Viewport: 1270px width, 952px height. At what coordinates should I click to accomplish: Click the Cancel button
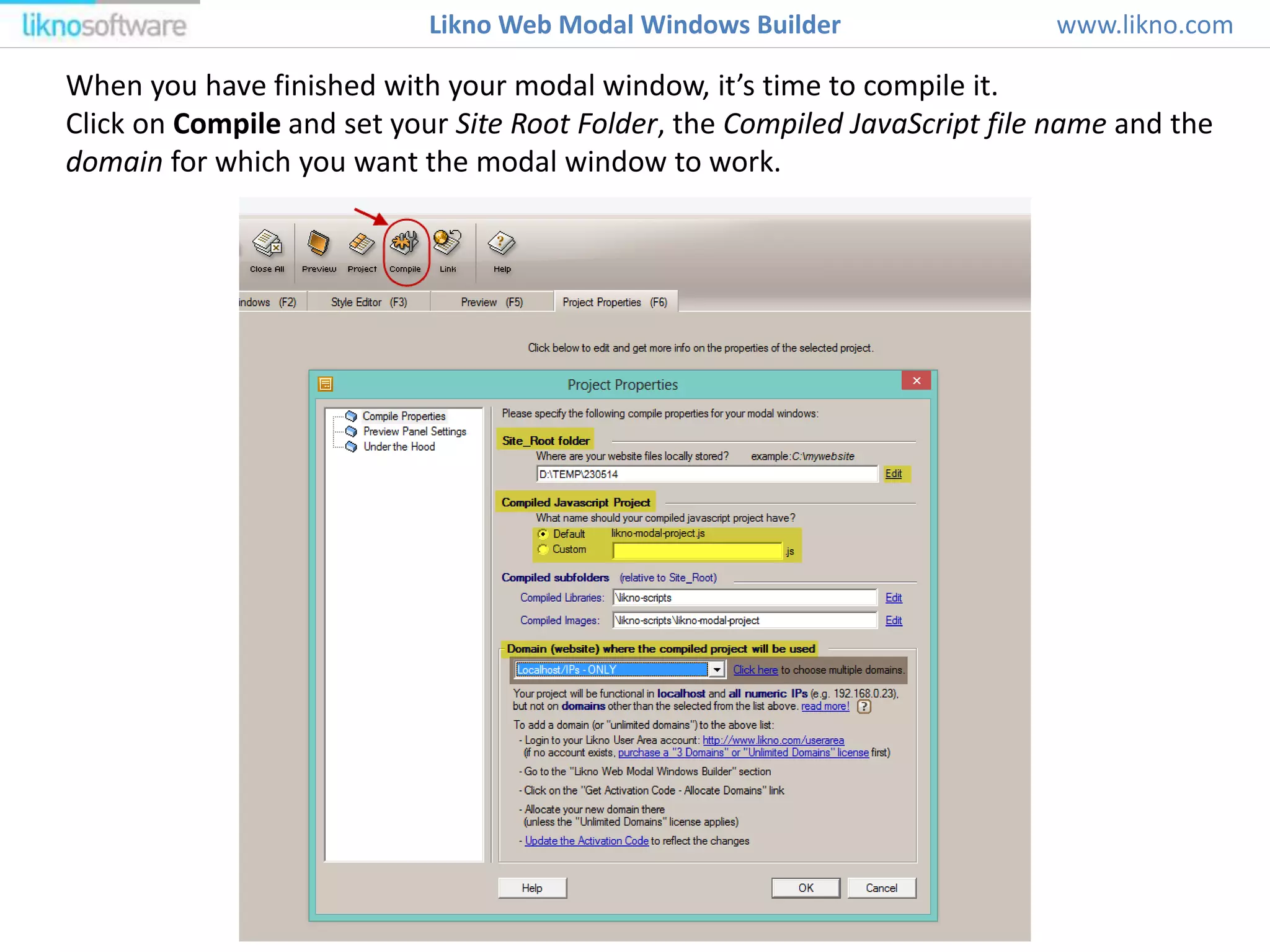[x=881, y=888]
